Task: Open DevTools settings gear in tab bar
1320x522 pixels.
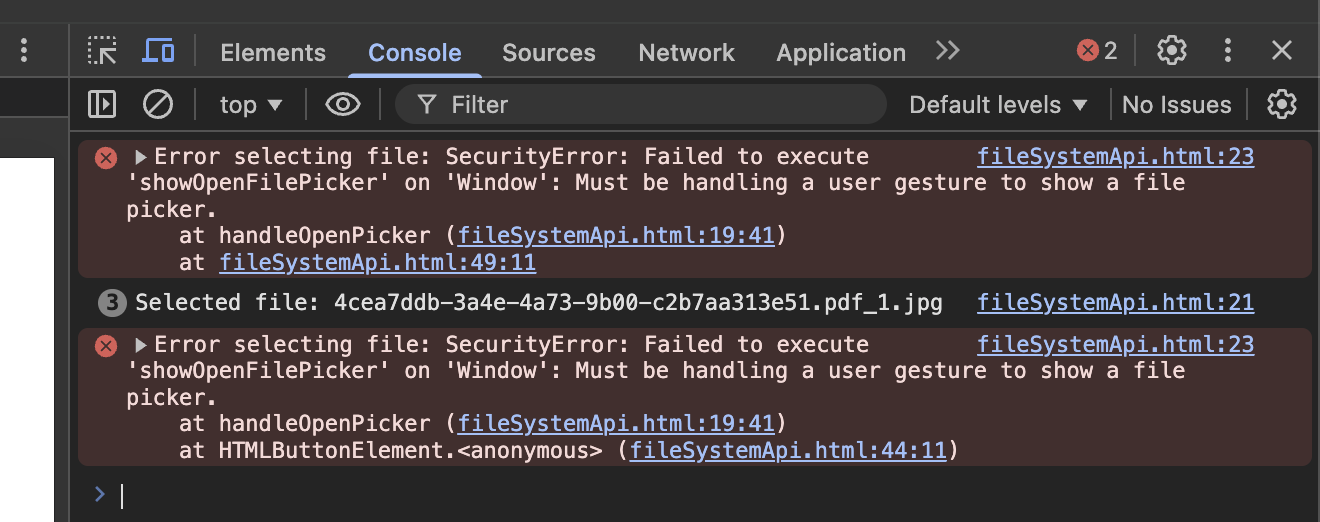Action: 1171,51
